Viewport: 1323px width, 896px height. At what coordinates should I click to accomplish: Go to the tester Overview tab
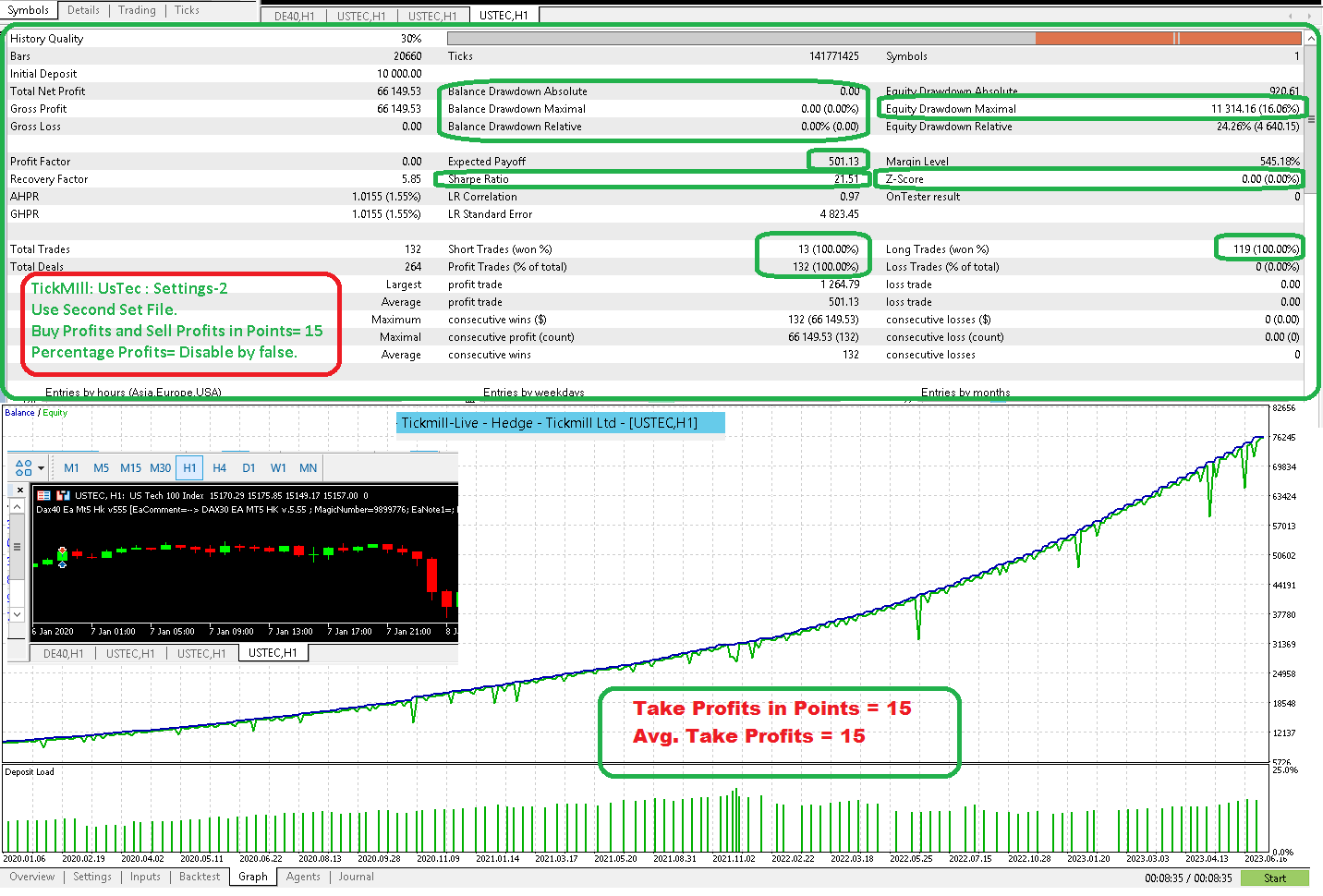[x=32, y=878]
